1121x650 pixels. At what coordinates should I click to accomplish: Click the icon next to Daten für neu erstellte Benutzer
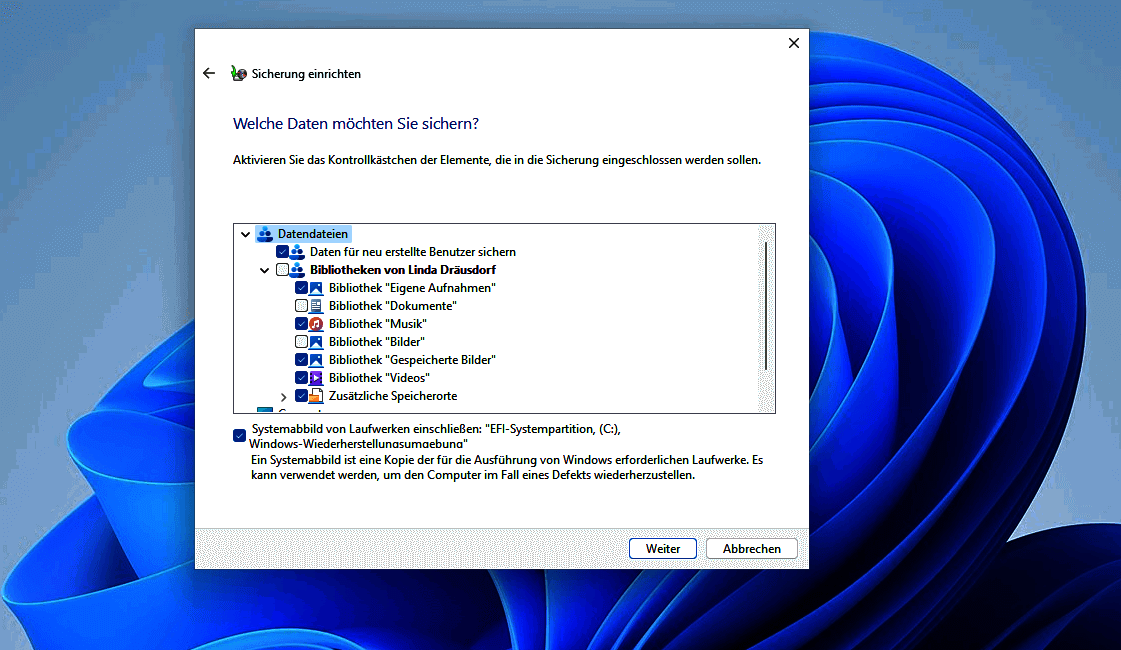pos(297,252)
